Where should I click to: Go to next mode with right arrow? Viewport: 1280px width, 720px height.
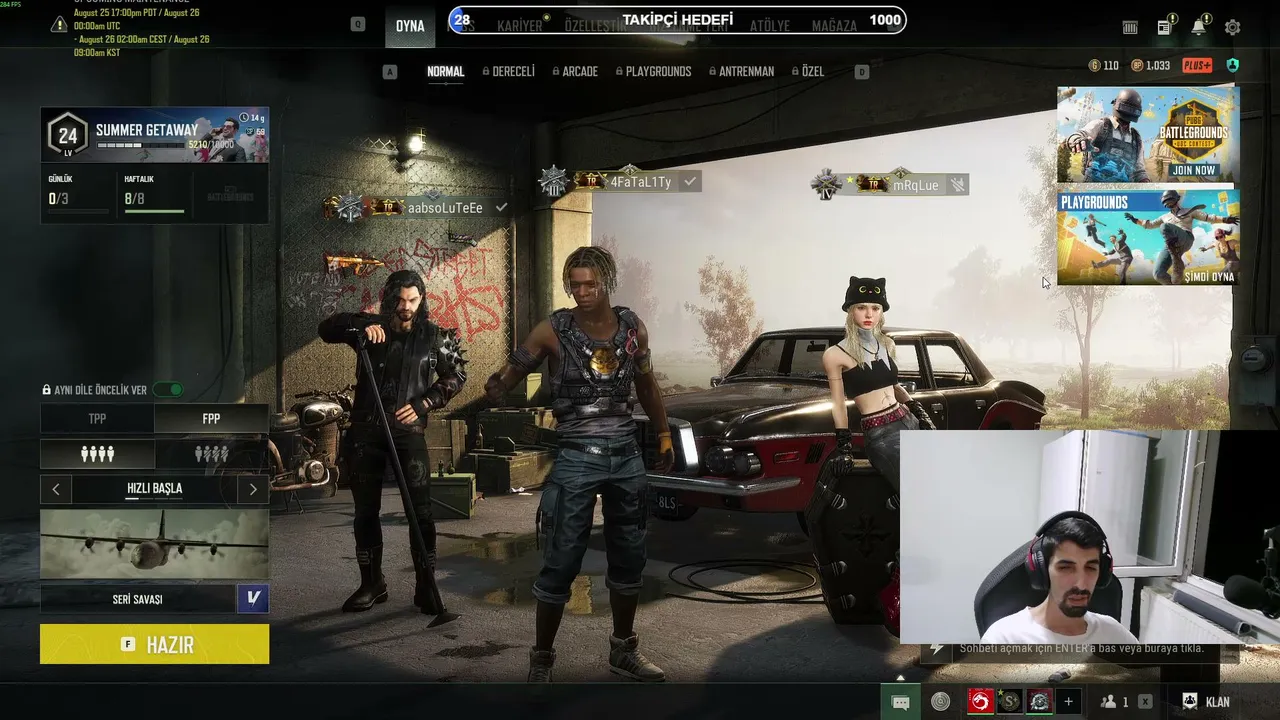253,489
